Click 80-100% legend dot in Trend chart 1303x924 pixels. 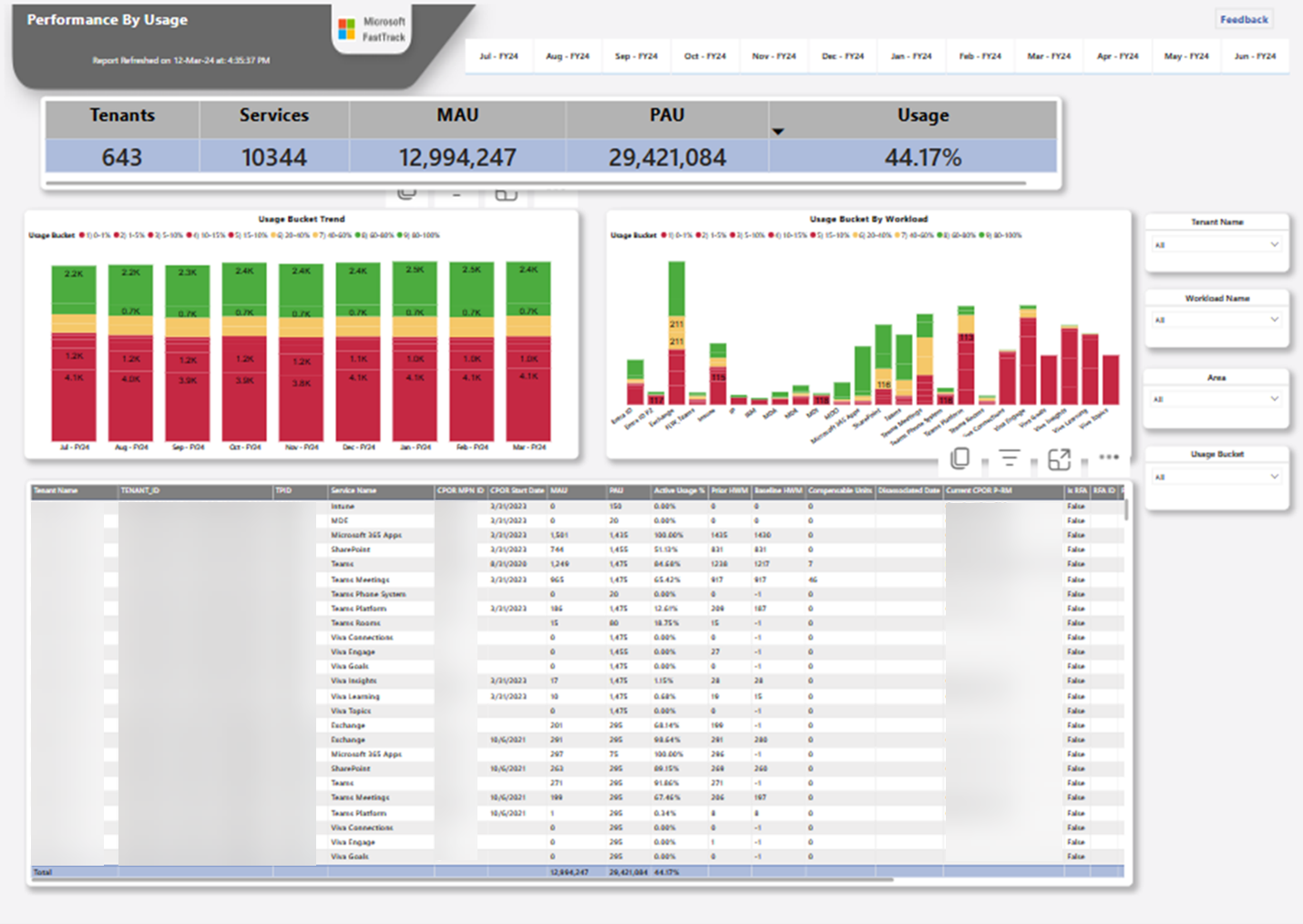(x=399, y=235)
